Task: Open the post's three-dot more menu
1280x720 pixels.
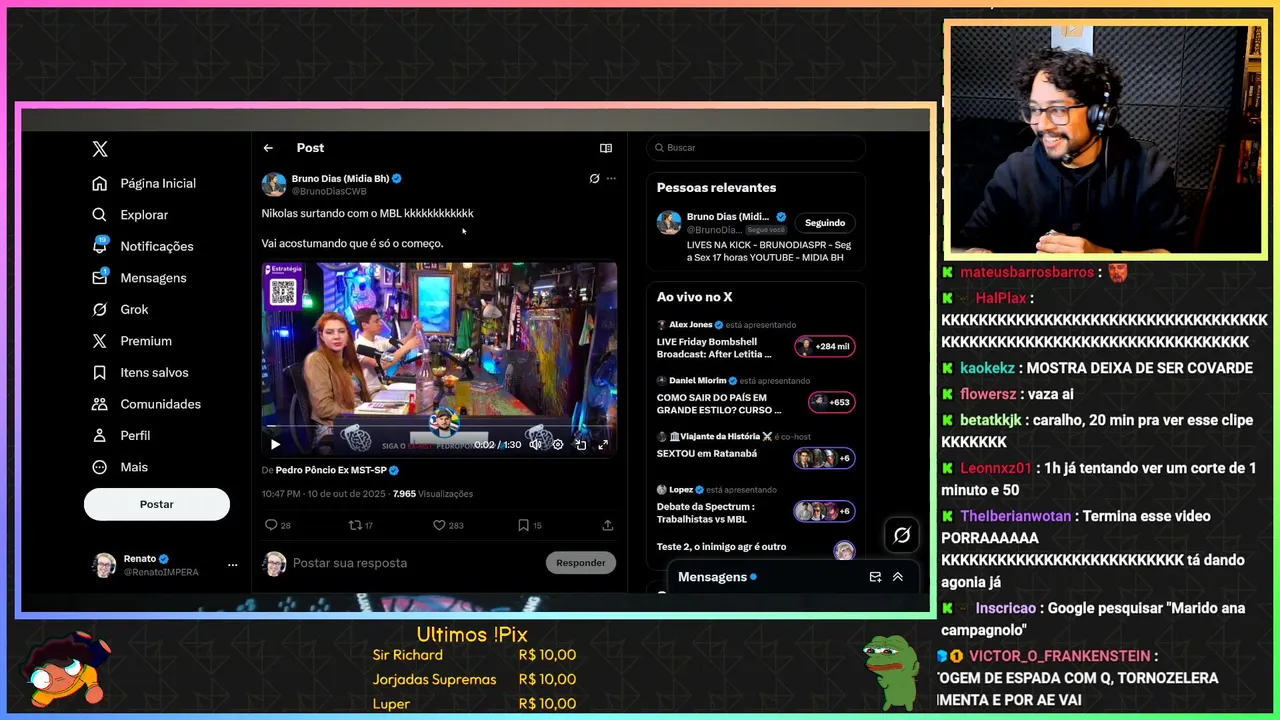Action: coord(611,179)
